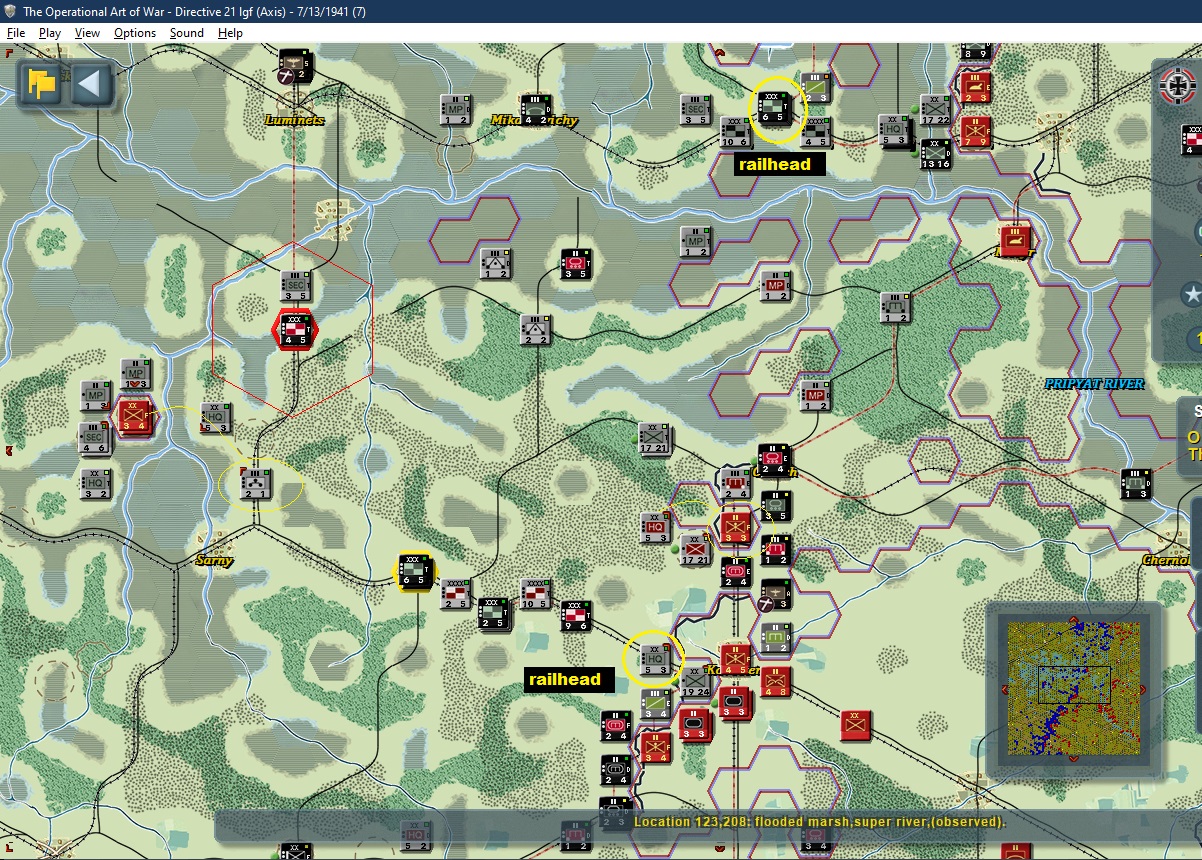Select the selected red-hex XXX 4-5 unit
The height and width of the screenshot is (860, 1202).
[295, 329]
